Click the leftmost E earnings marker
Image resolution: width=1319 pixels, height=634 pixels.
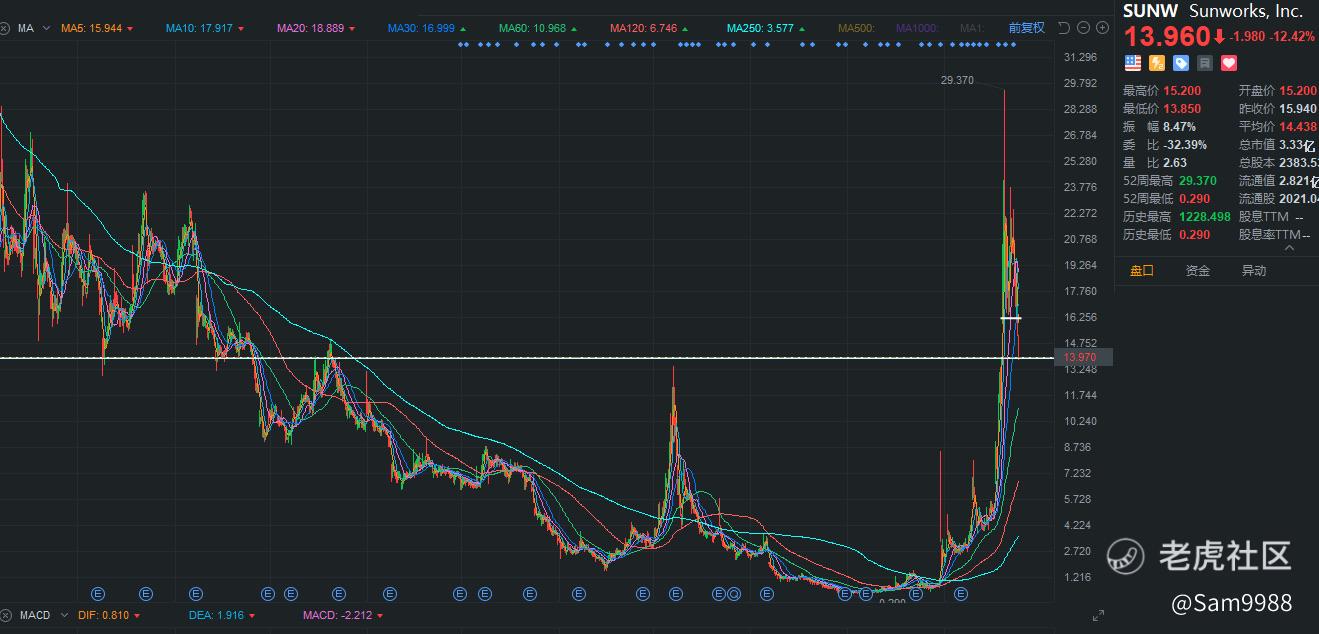pos(98,593)
